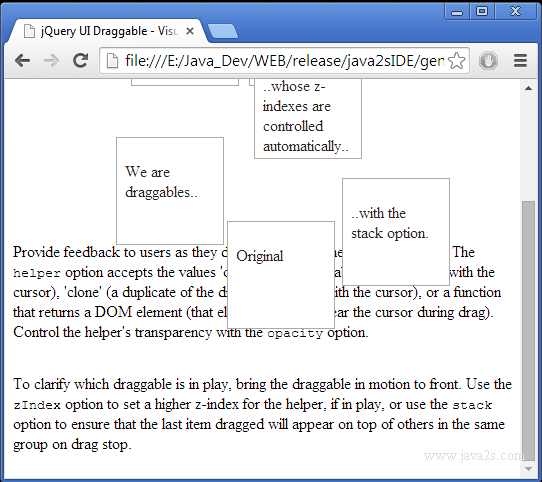Click the forward navigation arrow
The image size is (542, 482).
[x=52, y=61]
